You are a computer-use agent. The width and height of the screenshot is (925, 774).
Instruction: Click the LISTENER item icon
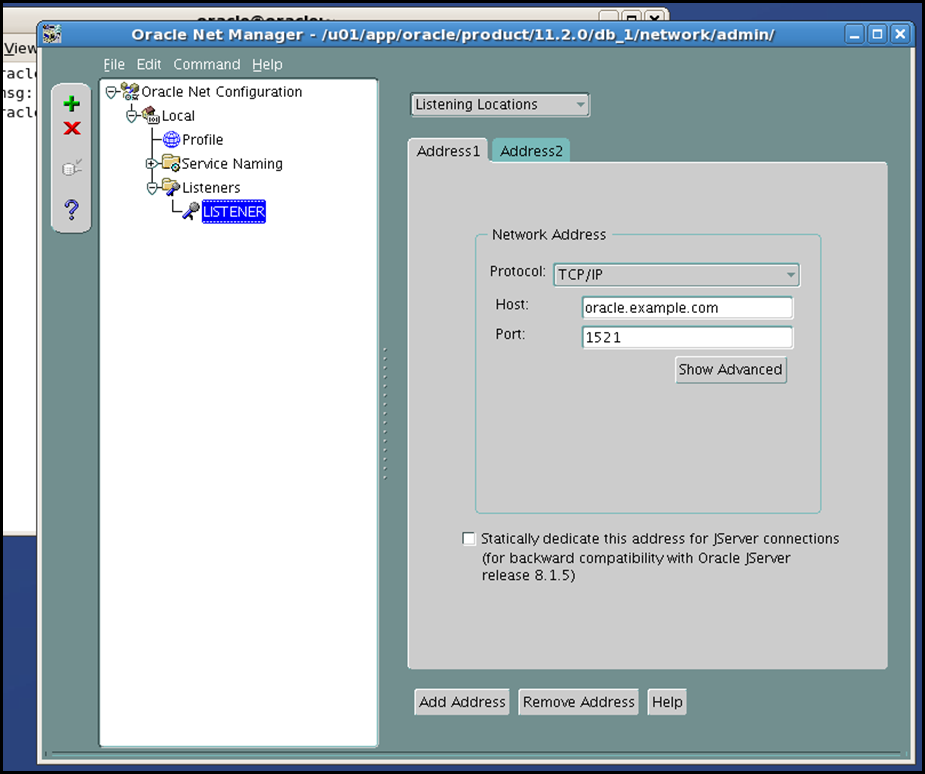pyautogui.click(x=191, y=211)
